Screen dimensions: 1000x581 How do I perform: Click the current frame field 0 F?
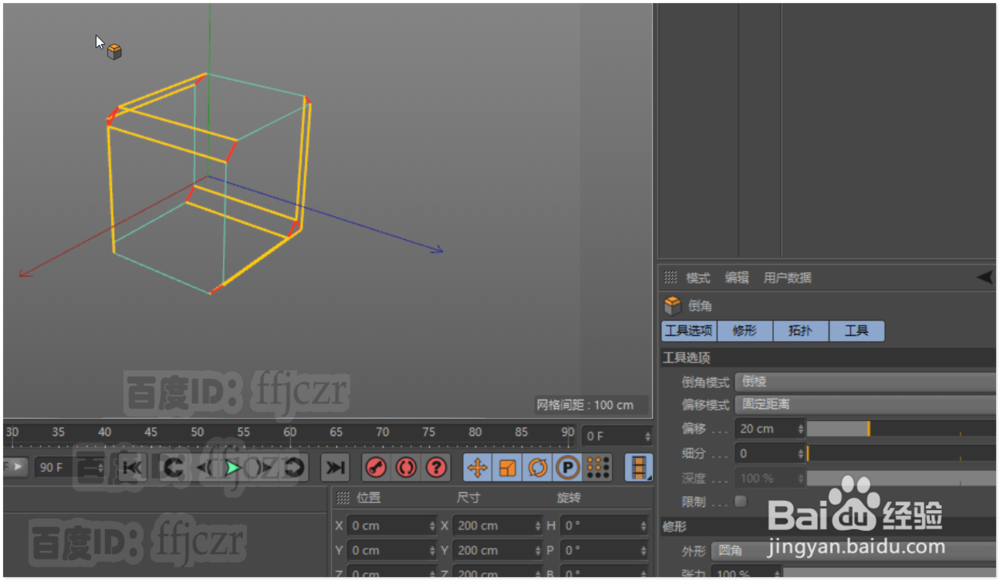[612, 436]
